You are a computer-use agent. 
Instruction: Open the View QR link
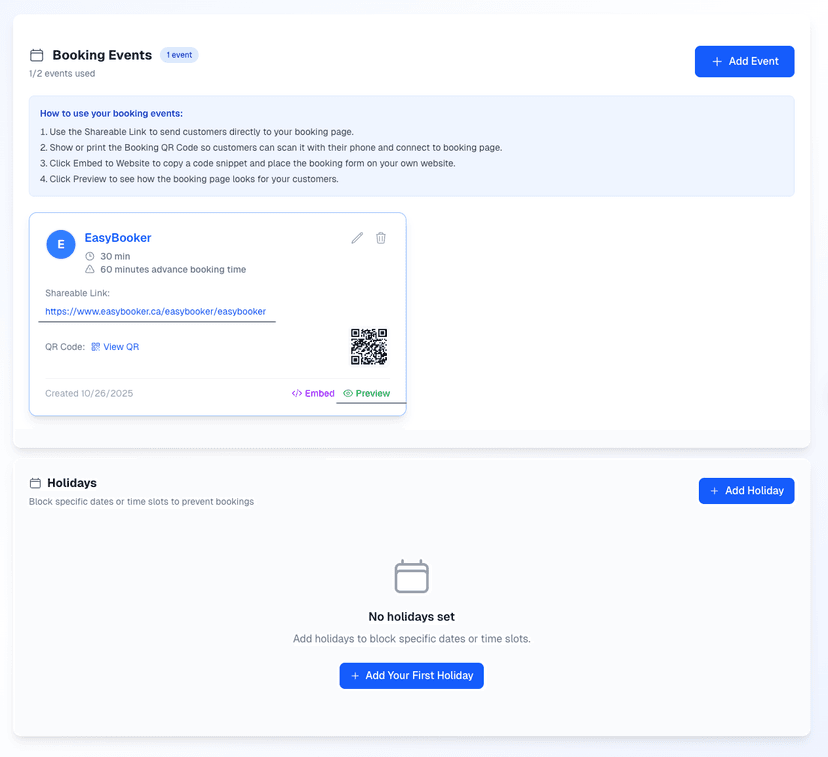point(123,347)
